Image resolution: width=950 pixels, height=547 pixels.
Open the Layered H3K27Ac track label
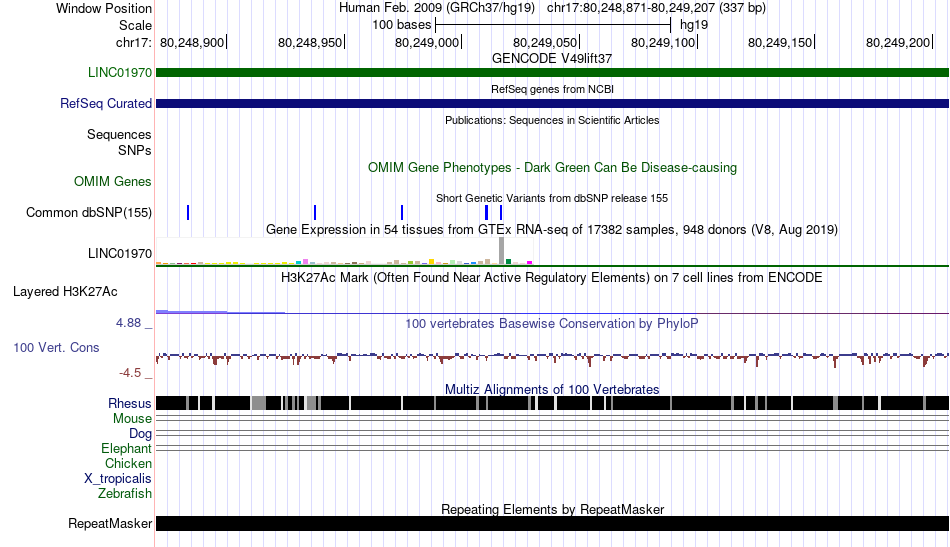pos(65,292)
